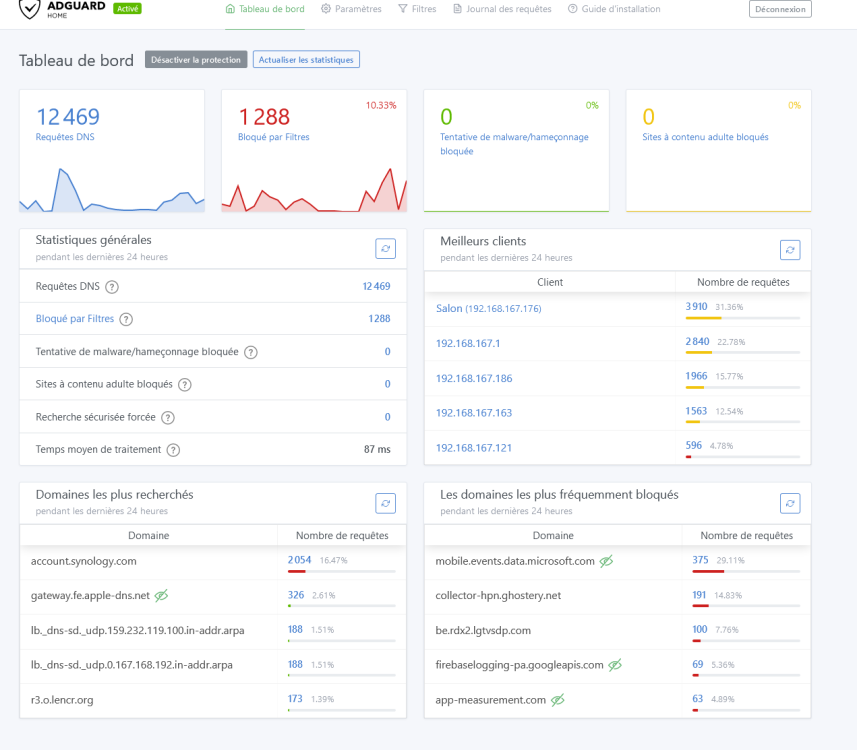Open the Bloqué par Filtres link in statistics
This screenshot has height=750, width=857.
[x=75, y=319]
